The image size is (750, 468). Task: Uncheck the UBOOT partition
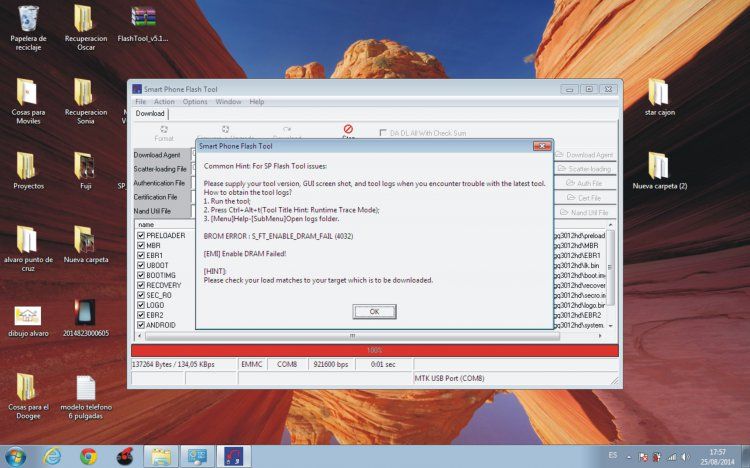(x=141, y=265)
